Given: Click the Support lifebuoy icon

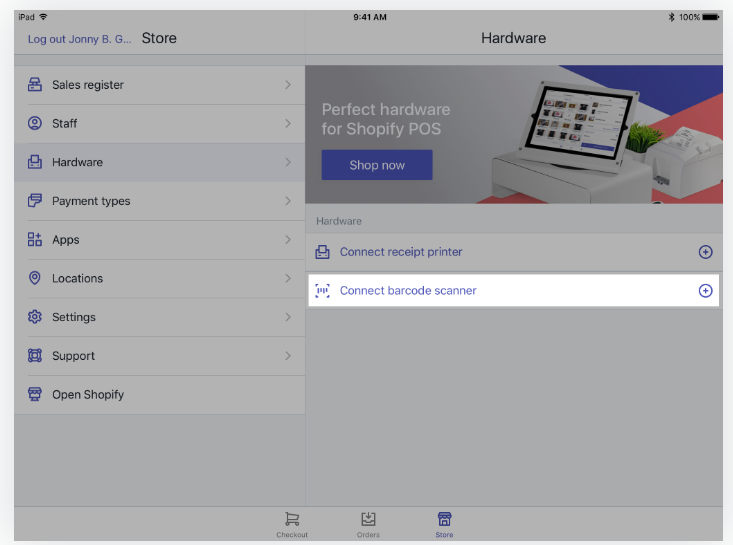Looking at the screenshot, I should 35,356.
